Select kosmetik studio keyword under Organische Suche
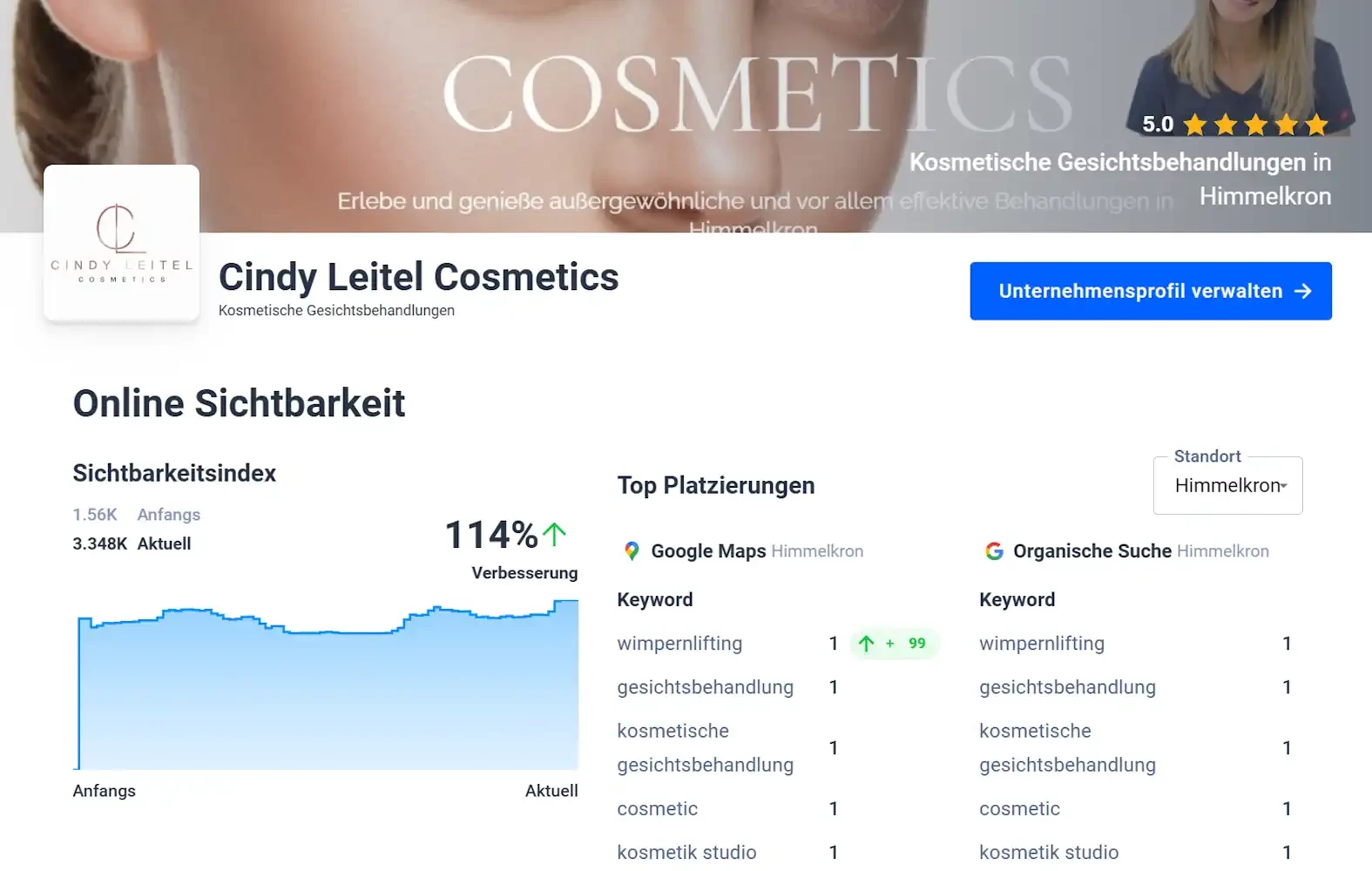This screenshot has width=1372, height=871. [x=1049, y=852]
